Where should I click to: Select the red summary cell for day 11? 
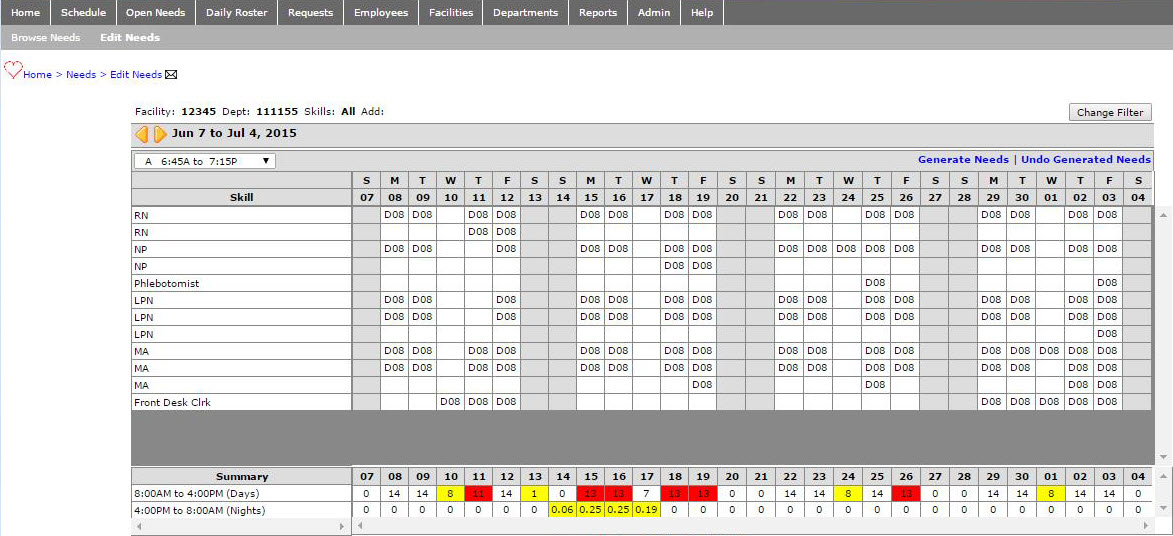click(478, 494)
